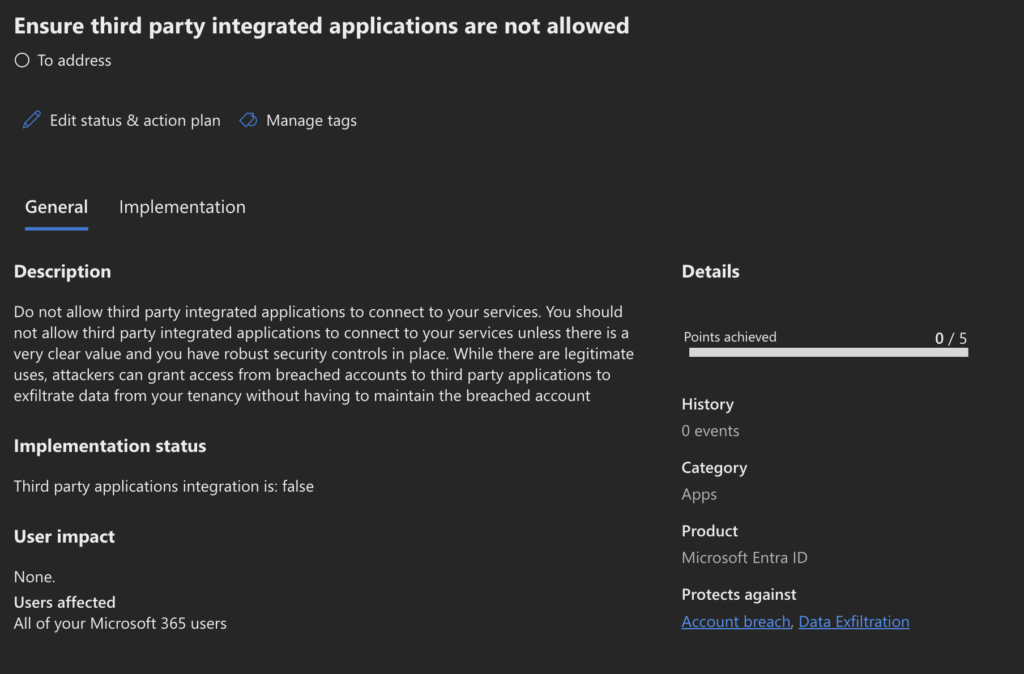
Task: Click the tag icon beside Manage tags
Action: tap(248, 121)
